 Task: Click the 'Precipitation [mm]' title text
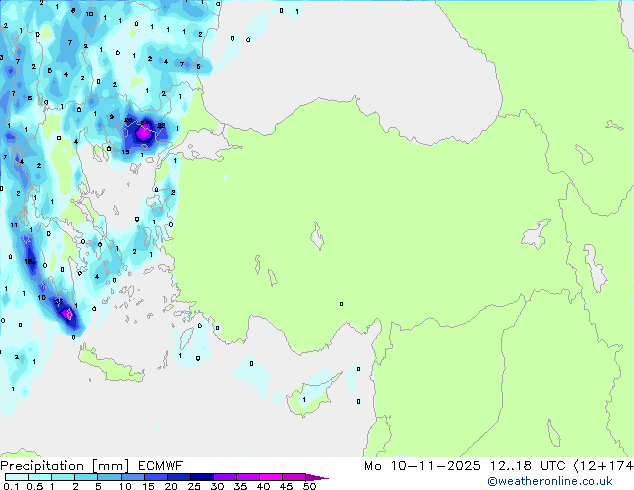click(64, 466)
